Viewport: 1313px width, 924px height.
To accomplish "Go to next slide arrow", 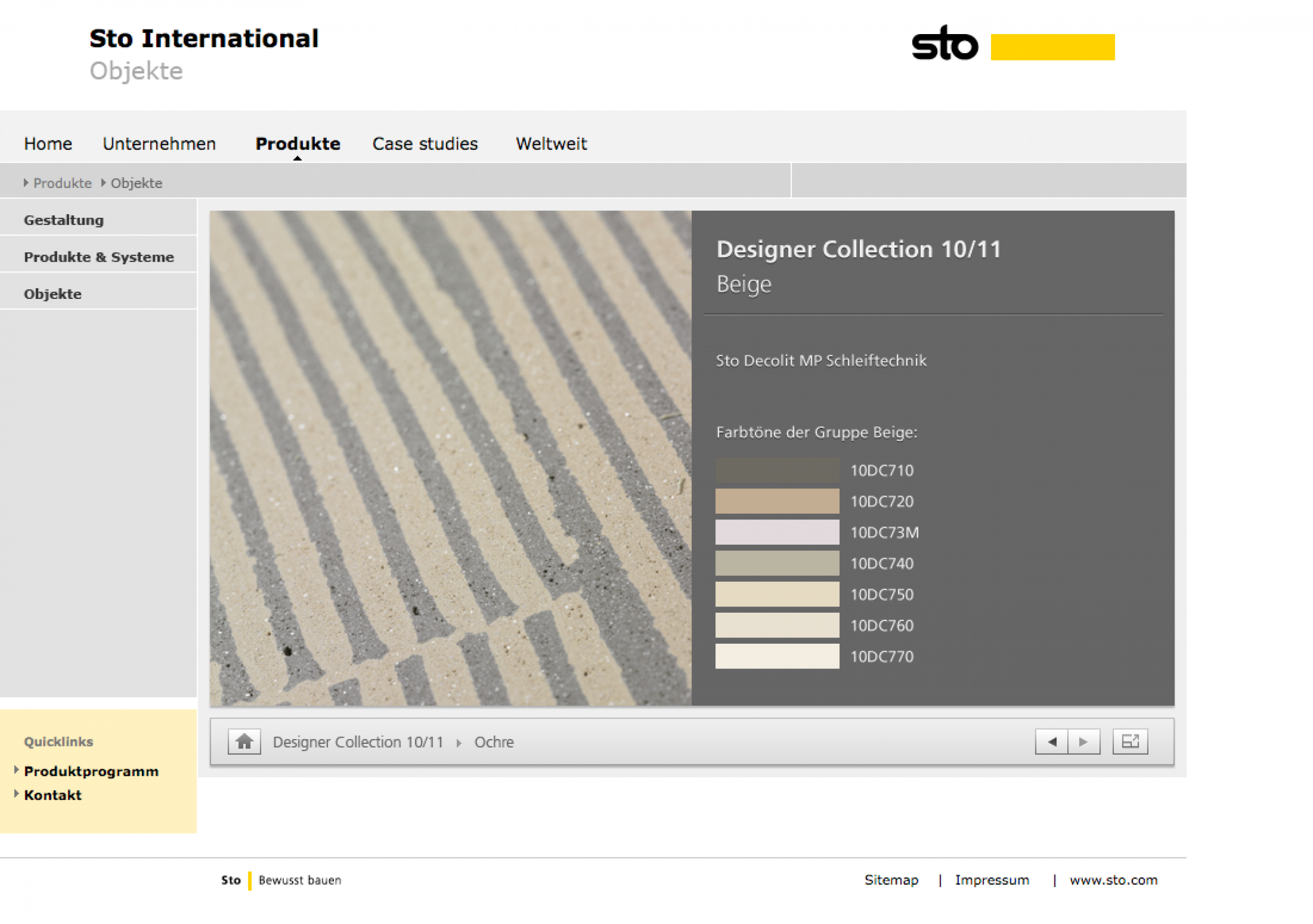I will (x=1084, y=742).
